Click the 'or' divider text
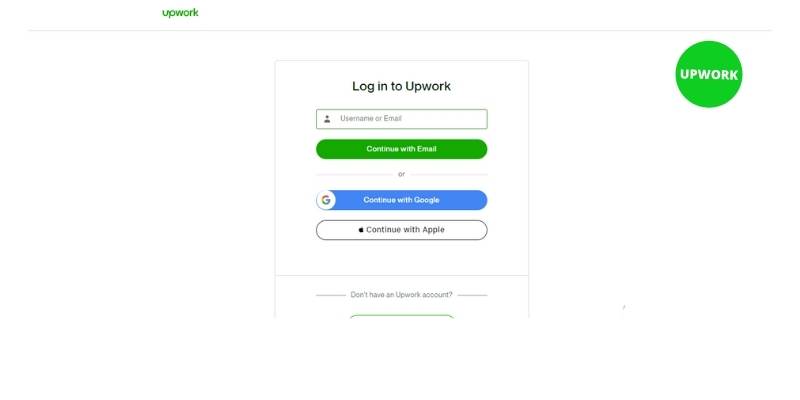 [402, 174]
